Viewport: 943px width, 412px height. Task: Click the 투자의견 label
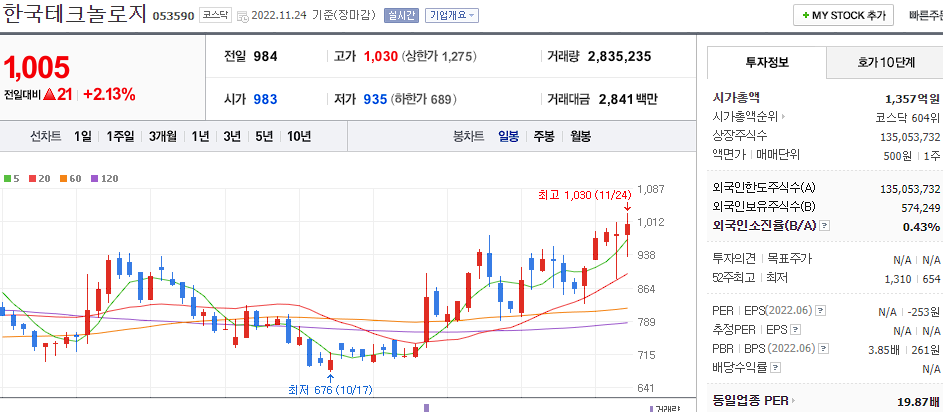734,259
